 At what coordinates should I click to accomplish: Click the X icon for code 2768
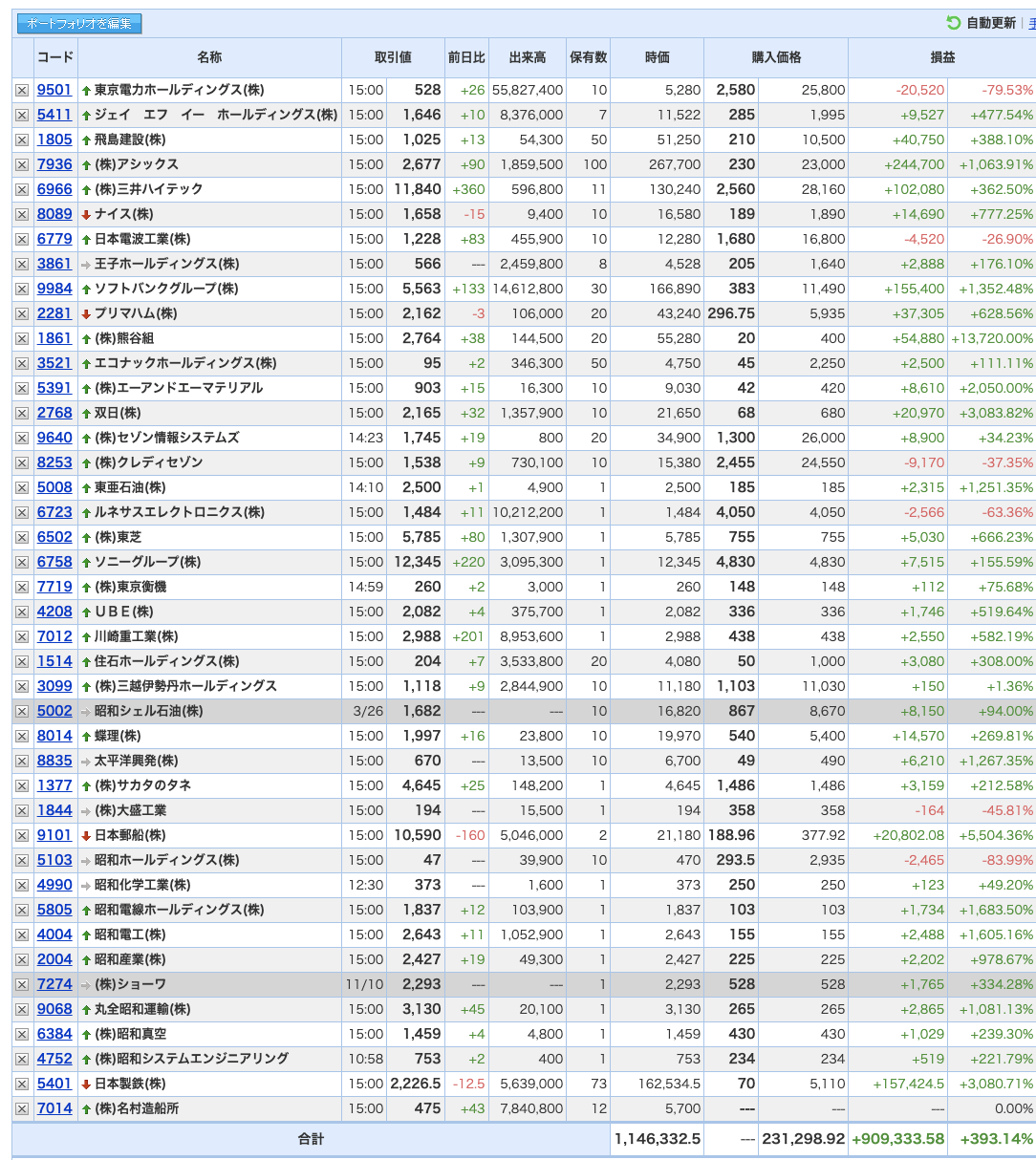[x=22, y=414]
